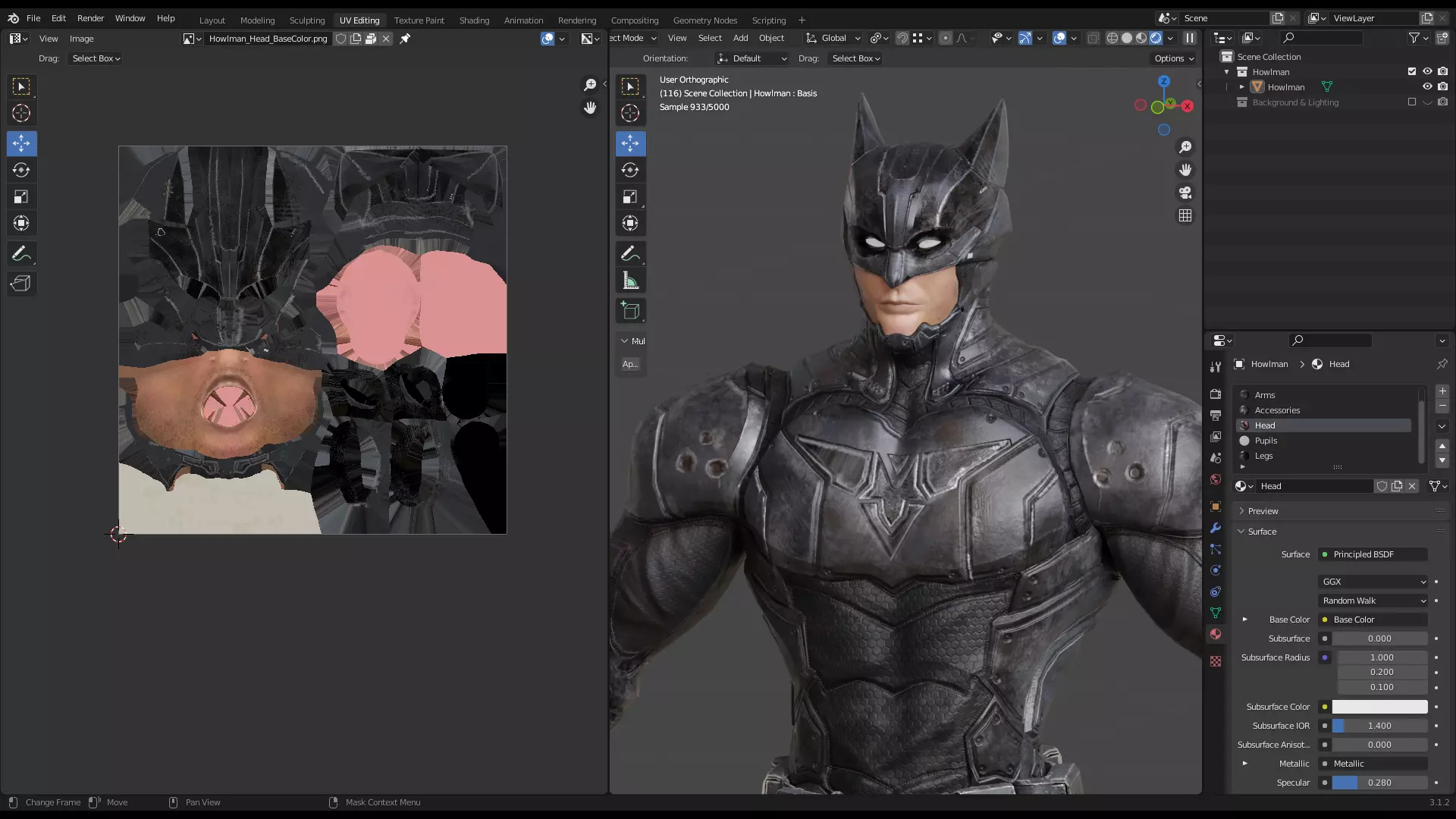Select the Rotate tool in the UV editor
The image size is (1456, 819).
(21, 170)
